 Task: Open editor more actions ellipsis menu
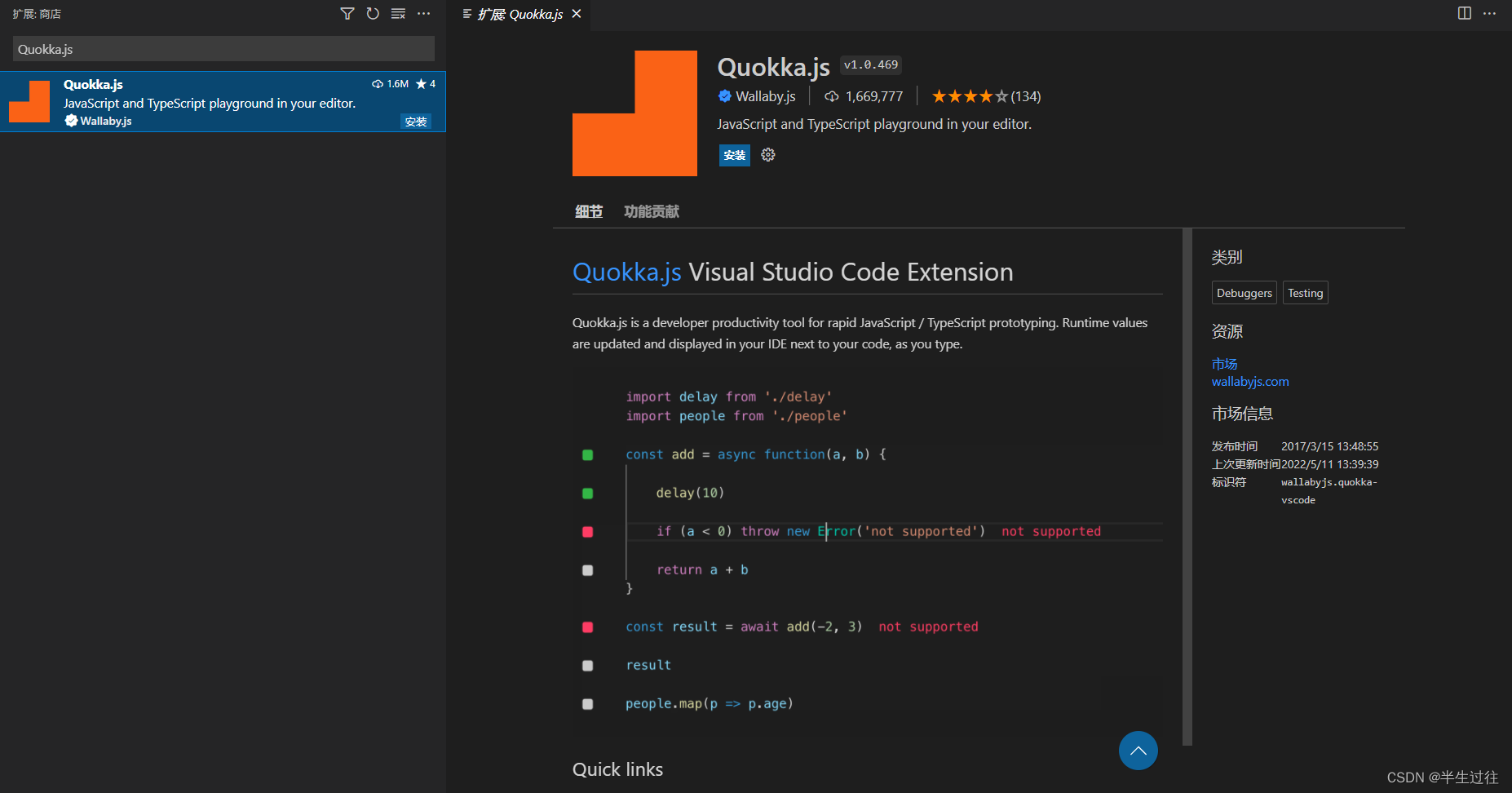coord(1489,13)
